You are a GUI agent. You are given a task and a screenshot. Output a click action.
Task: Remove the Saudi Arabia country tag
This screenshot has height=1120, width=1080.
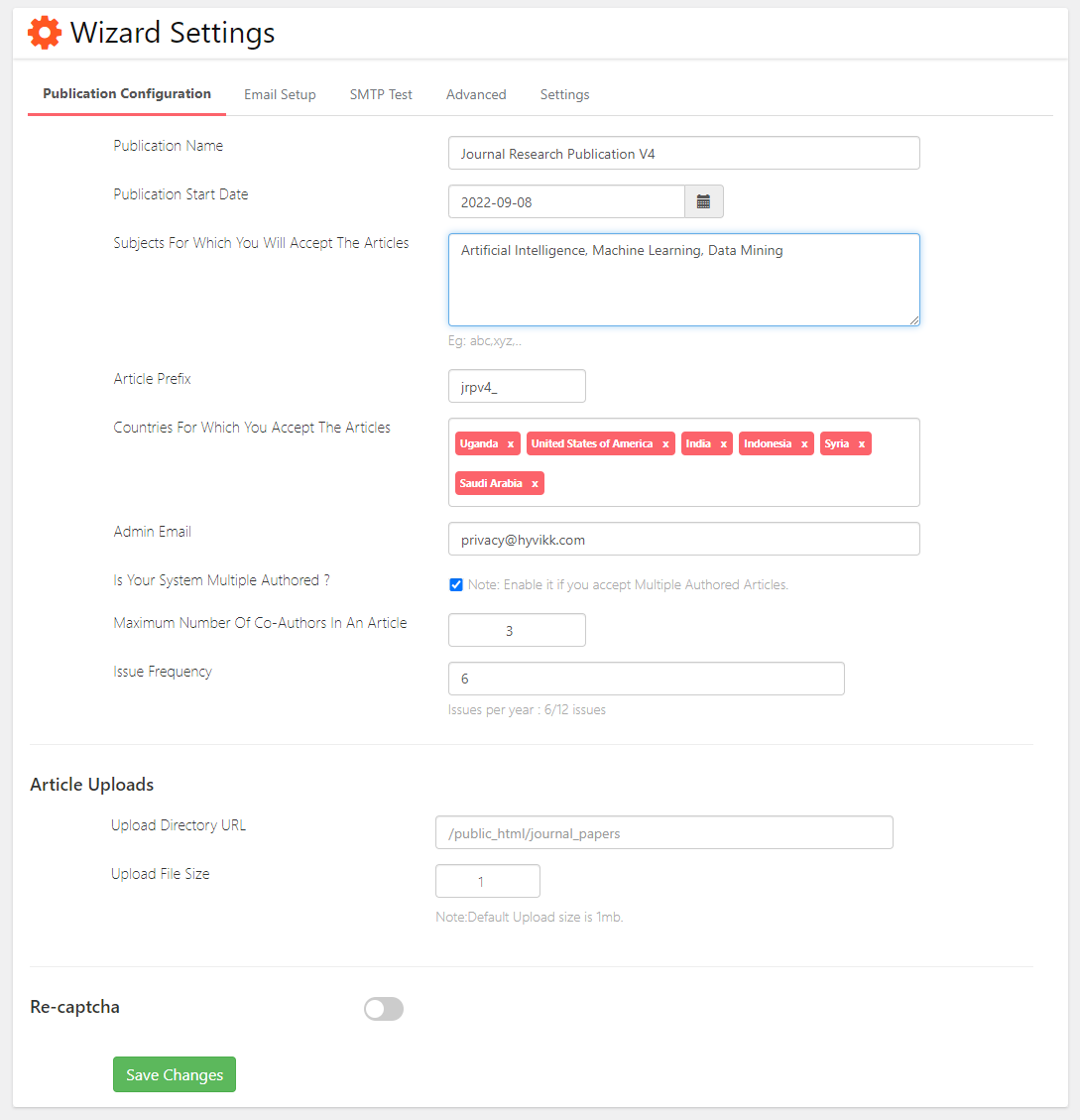(535, 484)
